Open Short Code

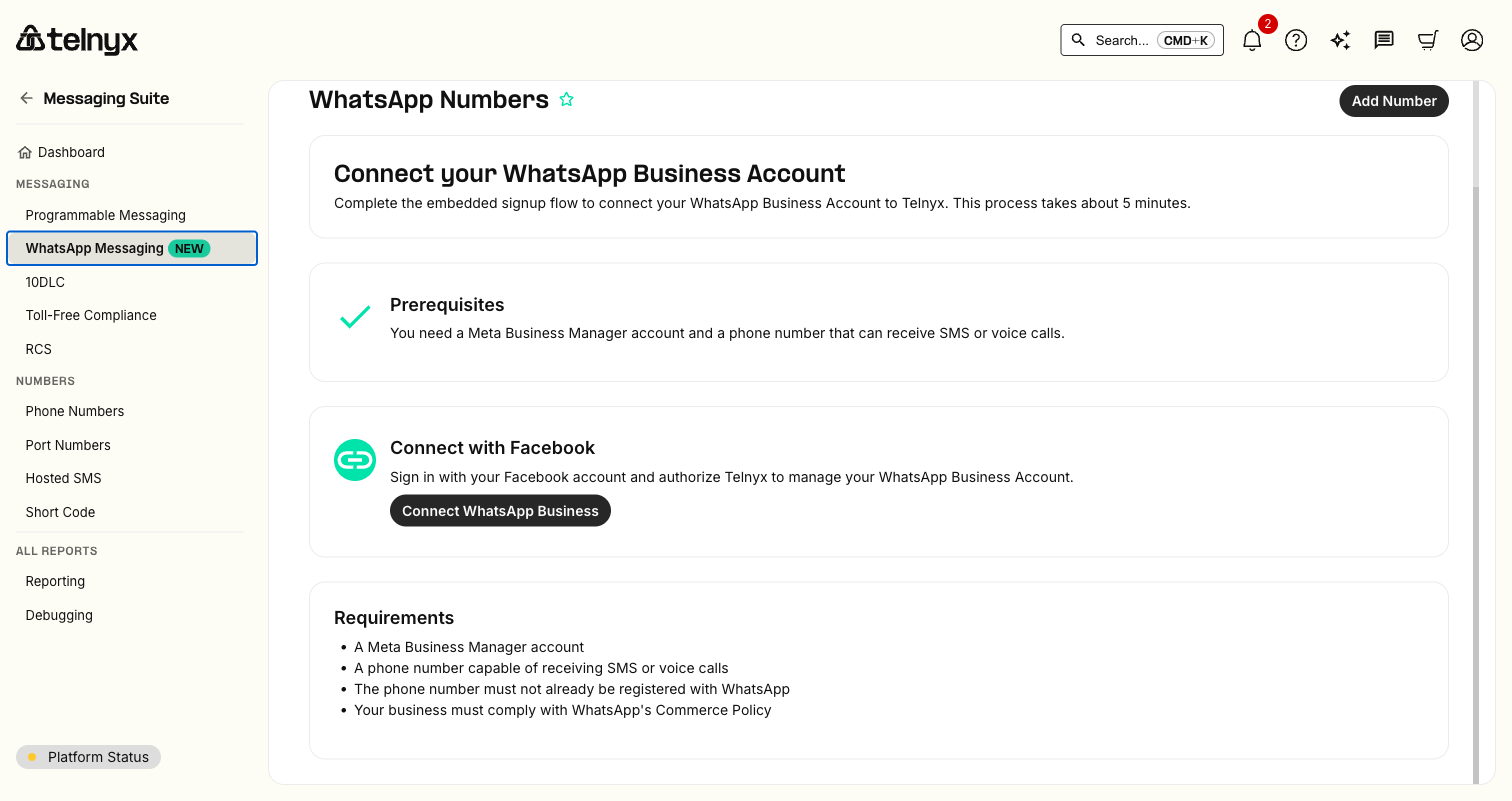(60, 512)
